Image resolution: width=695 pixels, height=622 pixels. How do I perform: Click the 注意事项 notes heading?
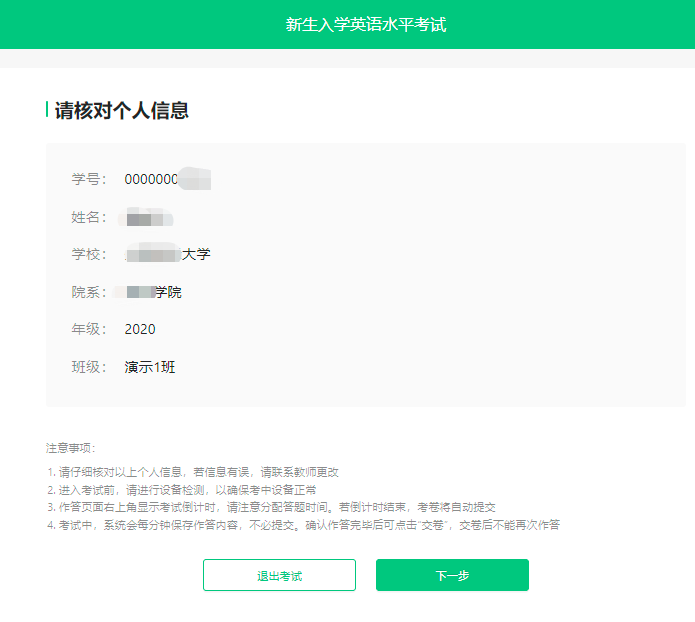tap(71, 448)
